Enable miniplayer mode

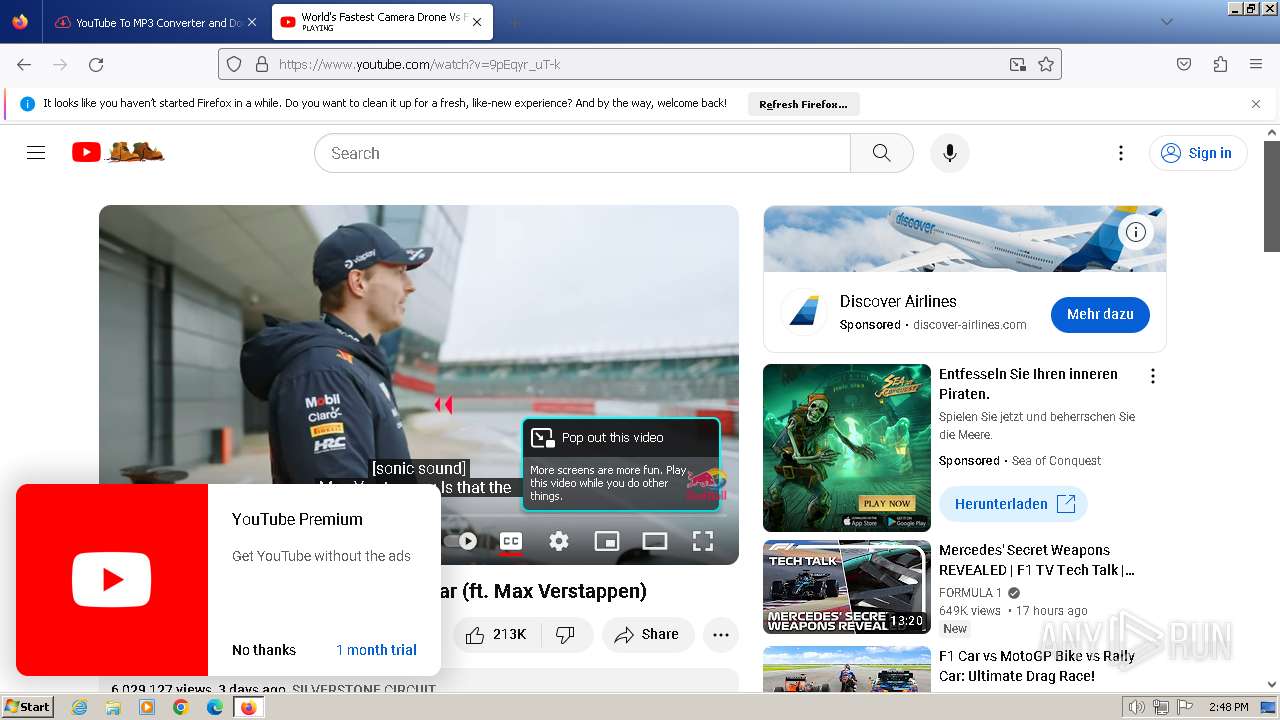607,541
